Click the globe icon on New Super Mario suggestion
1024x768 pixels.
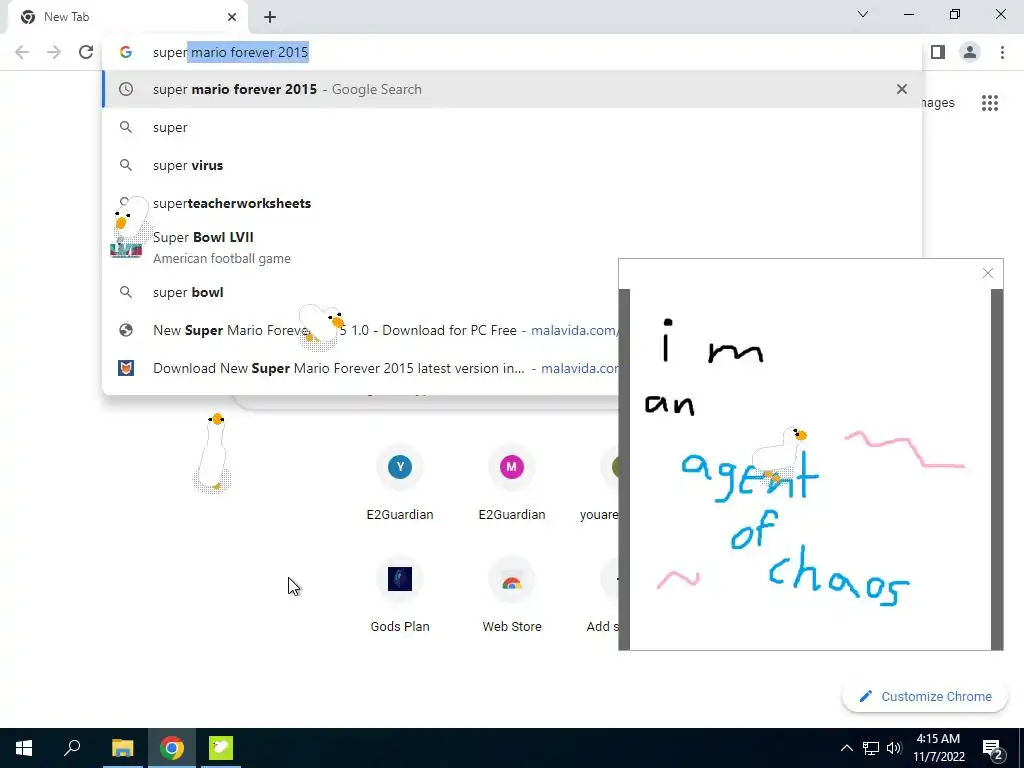[x=126, y=330]
